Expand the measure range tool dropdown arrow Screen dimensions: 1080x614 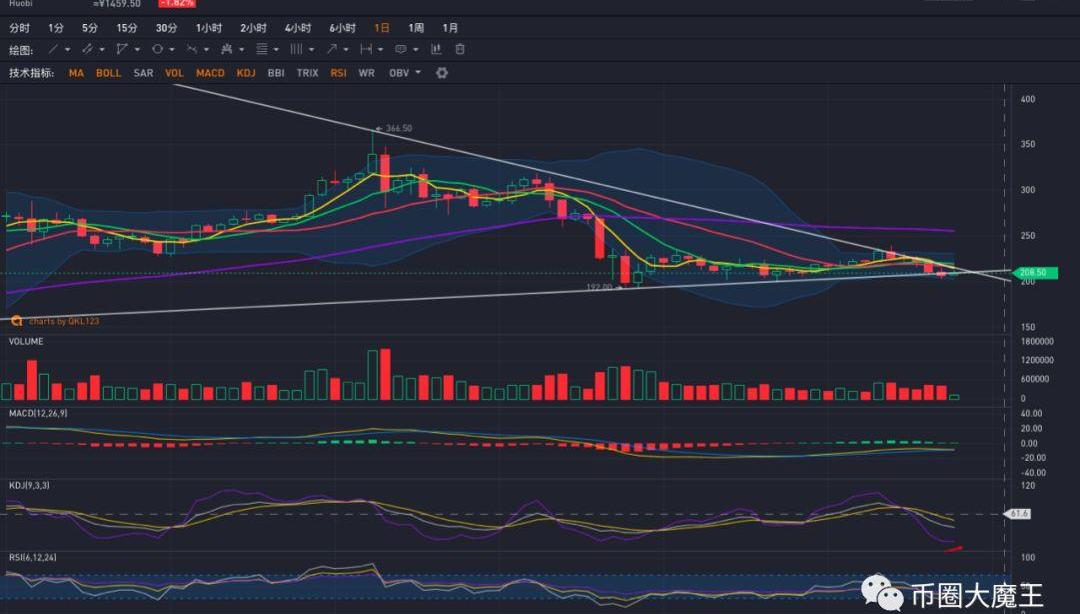point(381,49)
